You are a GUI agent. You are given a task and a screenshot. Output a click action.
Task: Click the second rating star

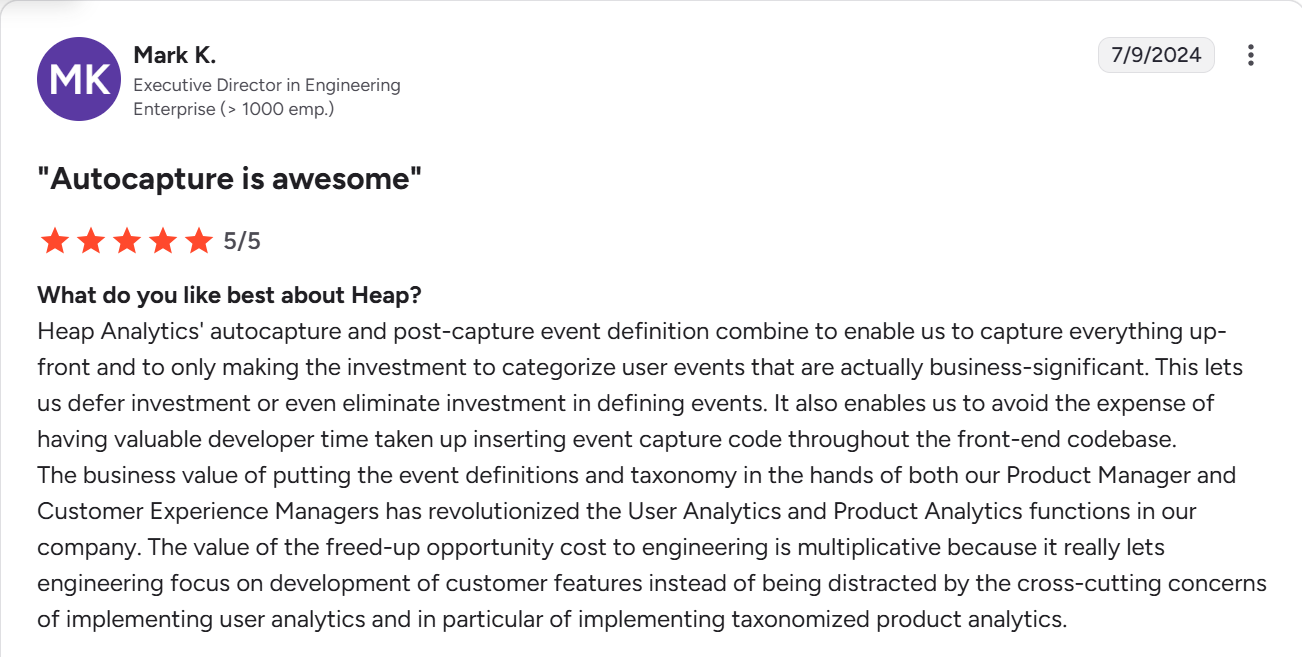click(90, 241)
